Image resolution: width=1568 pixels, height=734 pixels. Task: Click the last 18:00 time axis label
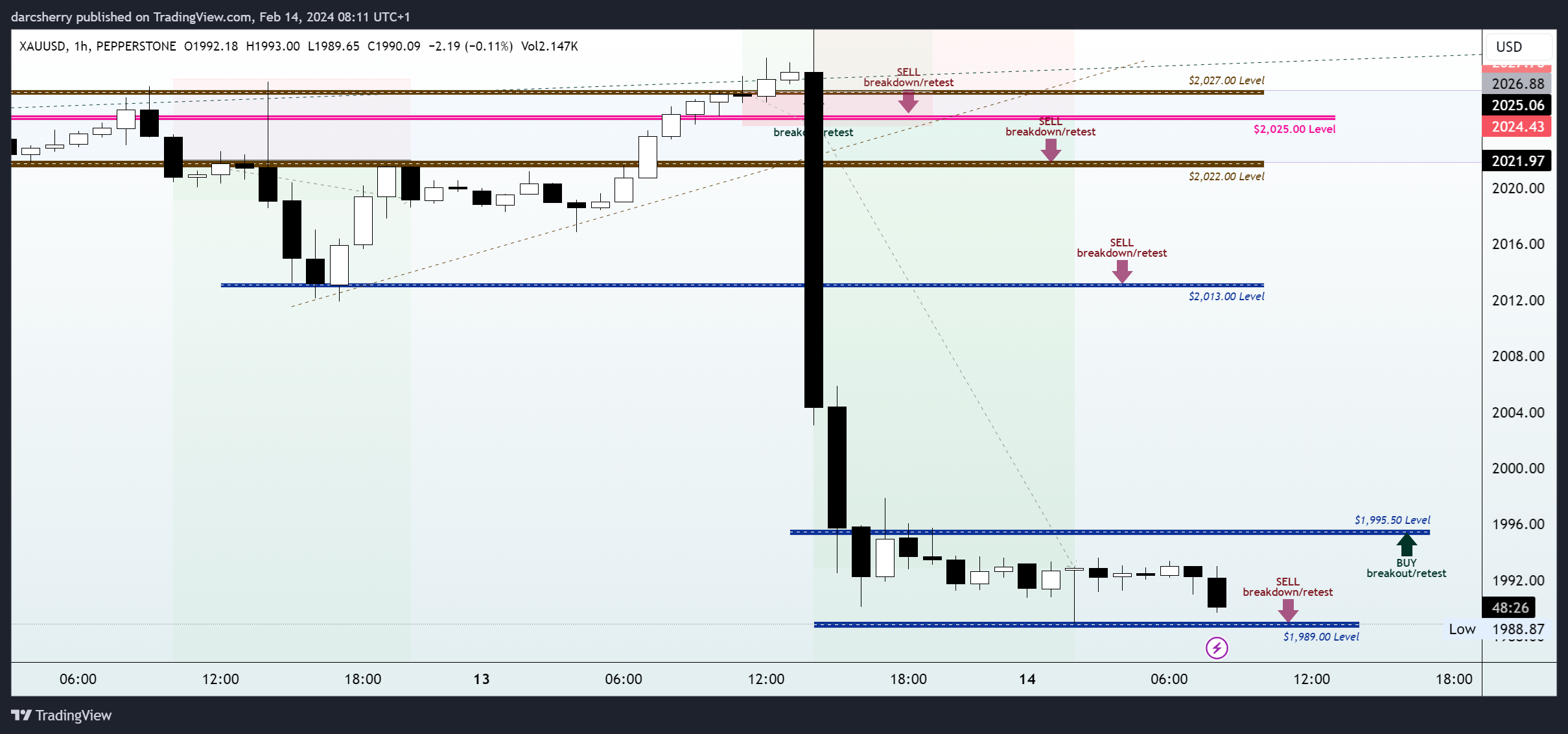[x=1454, y=679]
